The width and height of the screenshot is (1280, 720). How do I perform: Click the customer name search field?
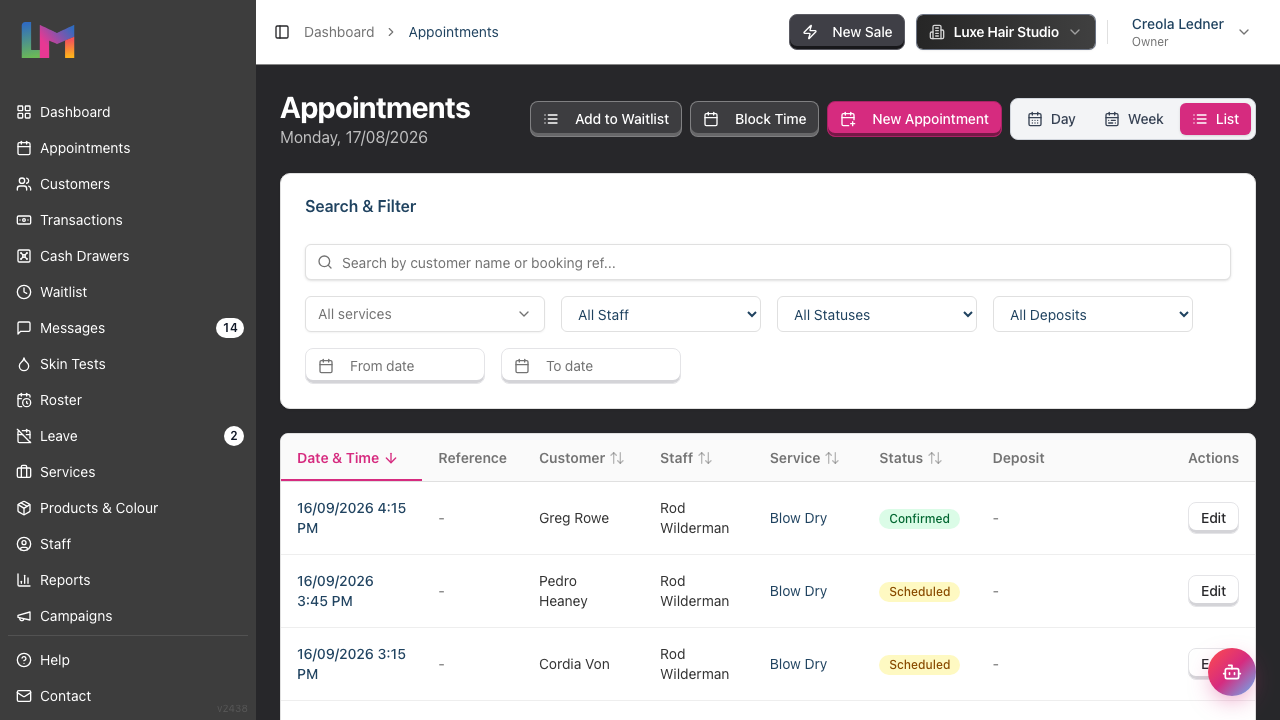(768, 263)
